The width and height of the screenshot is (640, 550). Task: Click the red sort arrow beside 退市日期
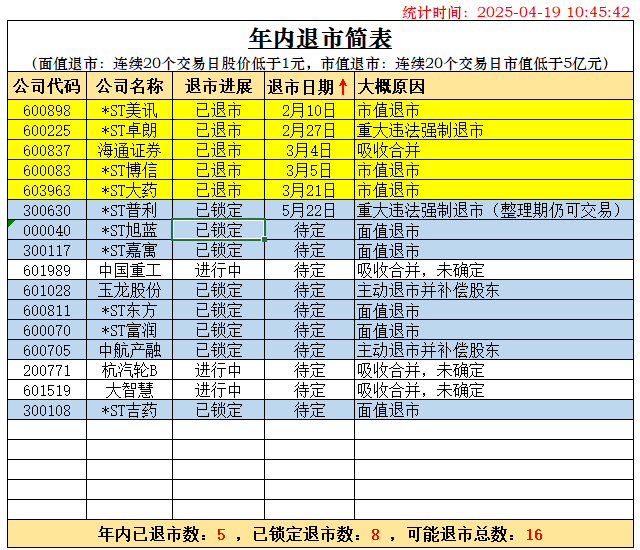pos(343,86)
